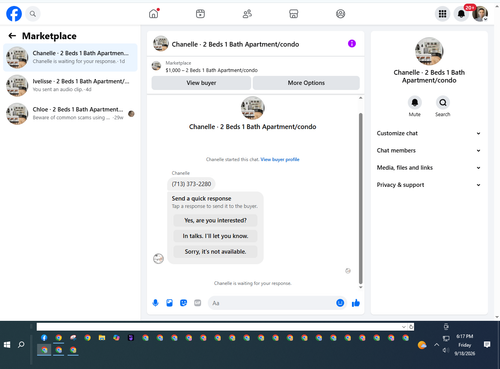The image size is (500, 369).
Task: Mute the Chanelle chat with bell toggle
Action: pos(415,103)
